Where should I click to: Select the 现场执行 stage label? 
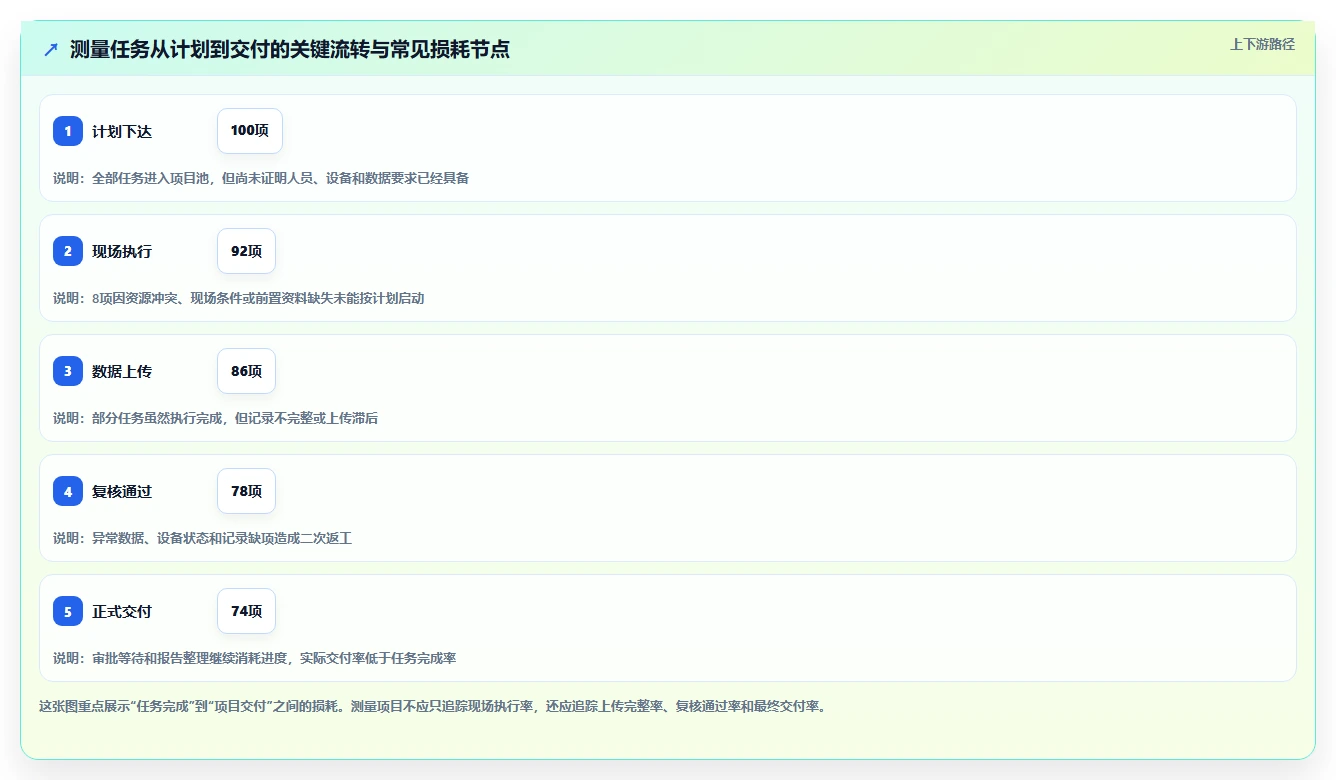(122, 252)
